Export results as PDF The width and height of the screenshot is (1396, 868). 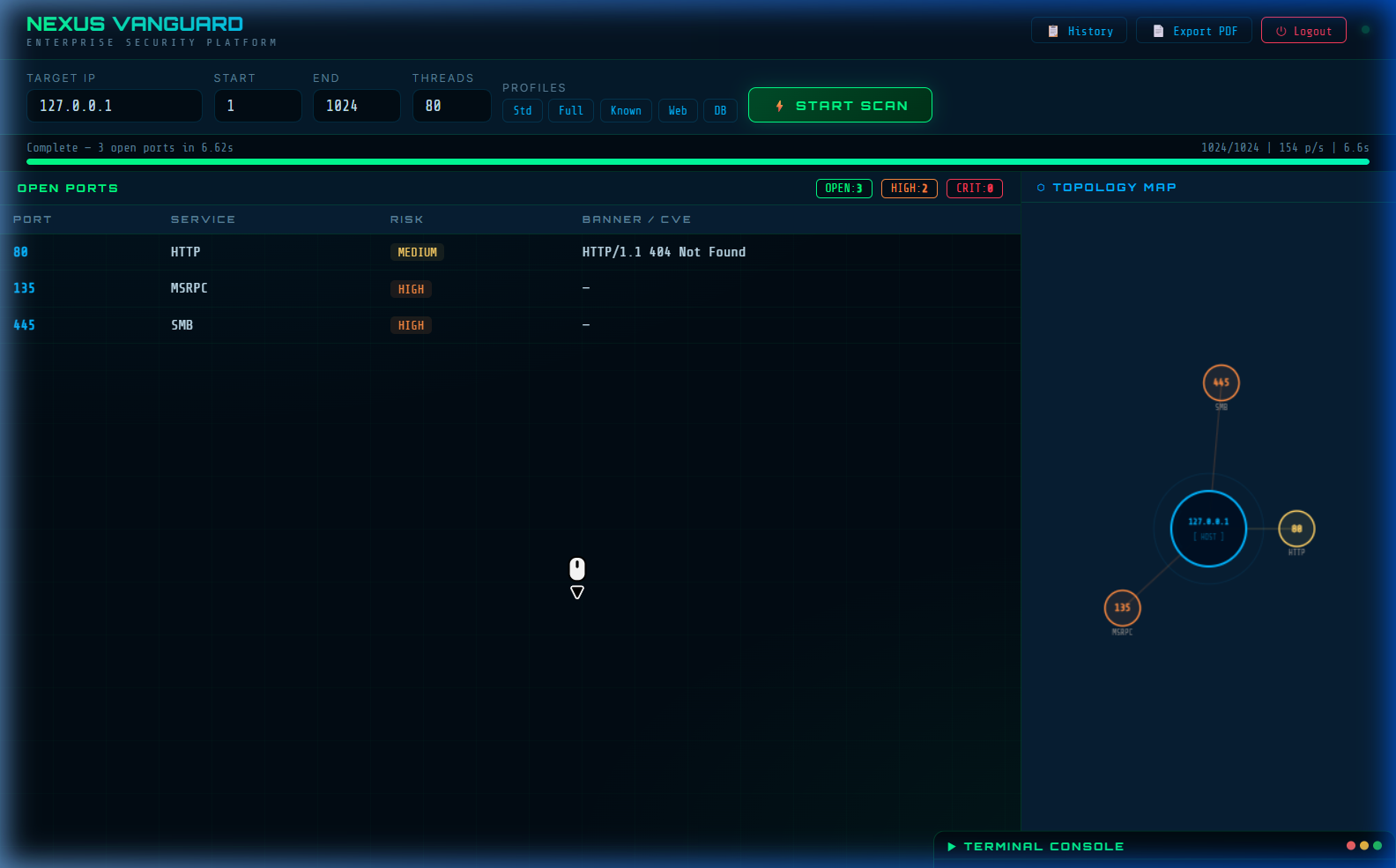point(1194,31)
